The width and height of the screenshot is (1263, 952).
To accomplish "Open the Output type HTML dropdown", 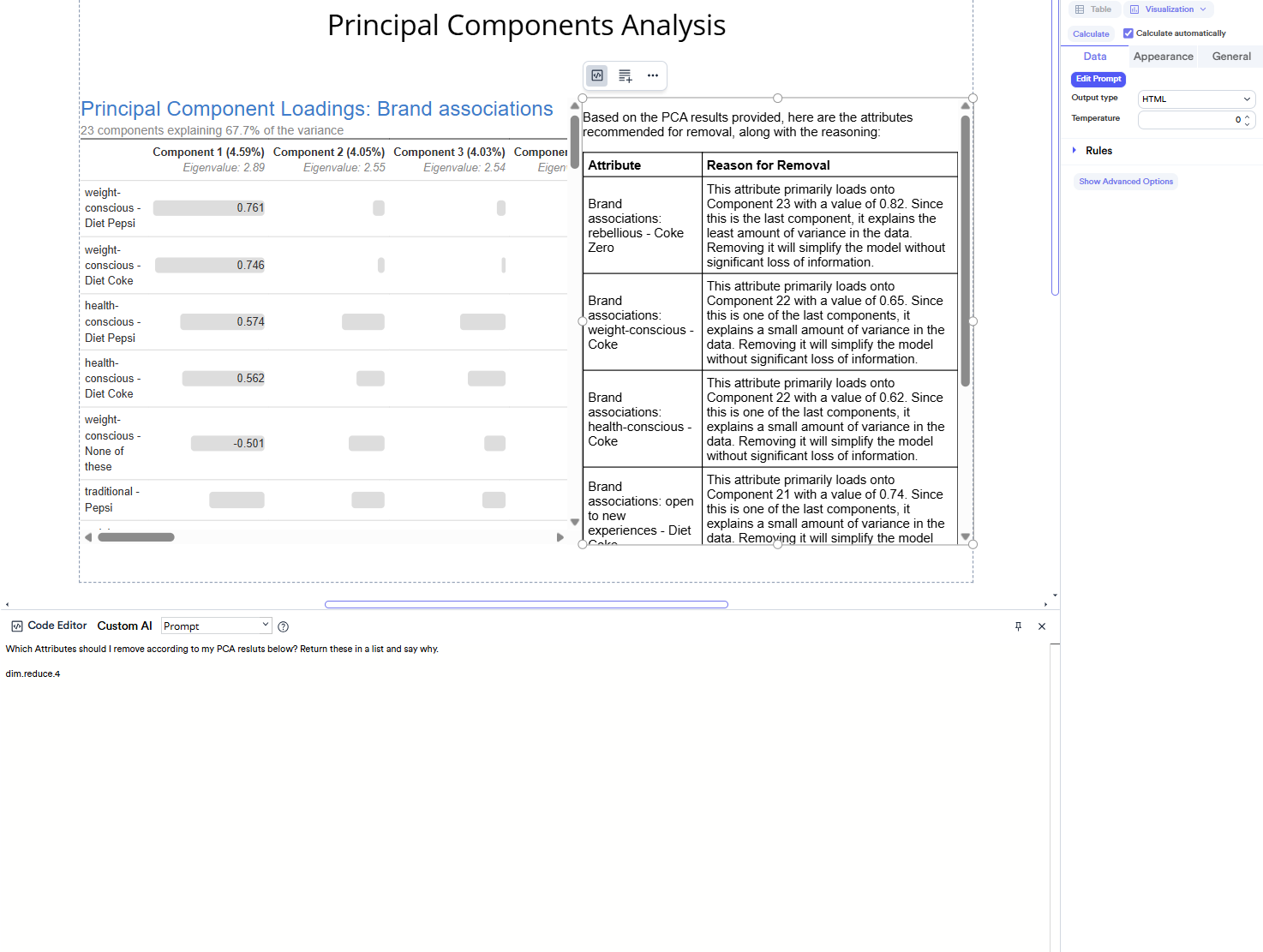I will [x=1196, y=99].
